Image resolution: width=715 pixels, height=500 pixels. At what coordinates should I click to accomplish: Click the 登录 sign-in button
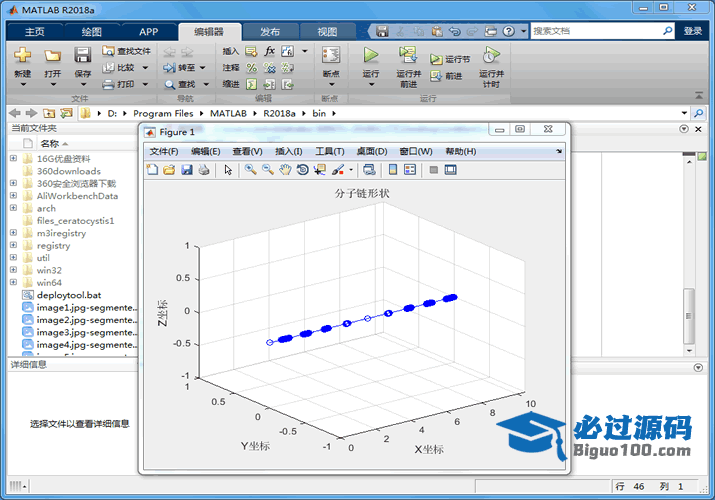(693, 32)
